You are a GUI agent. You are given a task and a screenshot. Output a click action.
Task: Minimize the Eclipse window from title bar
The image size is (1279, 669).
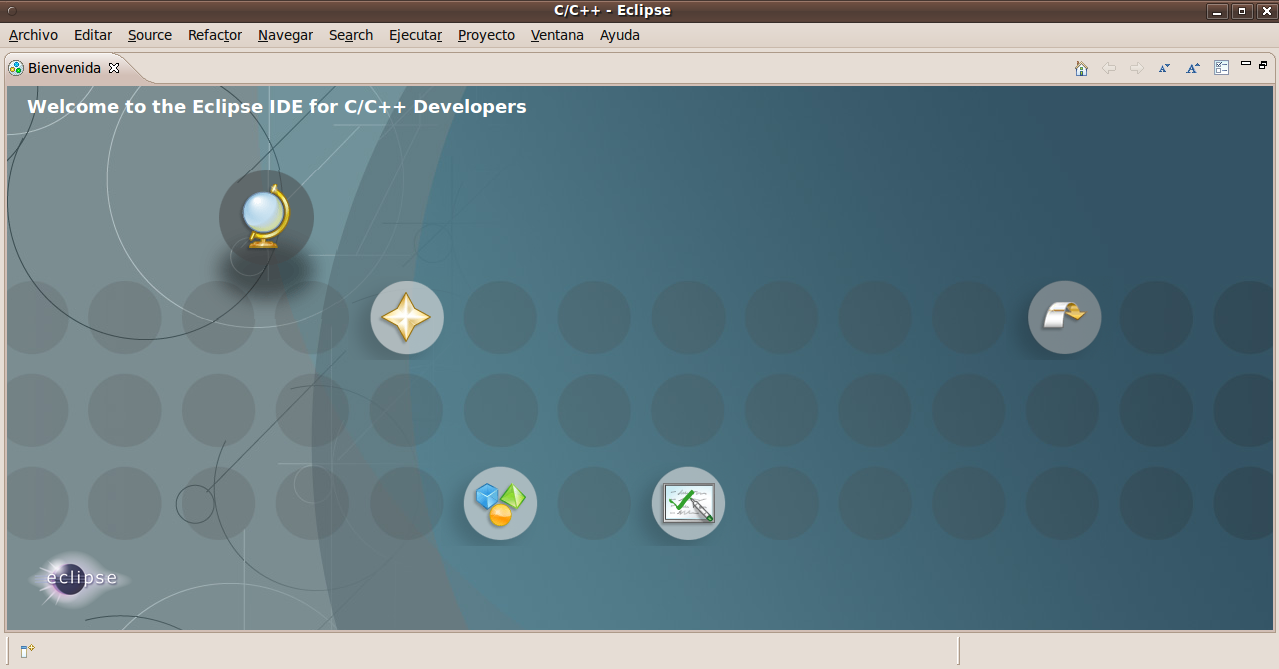tap(1217, 11)
